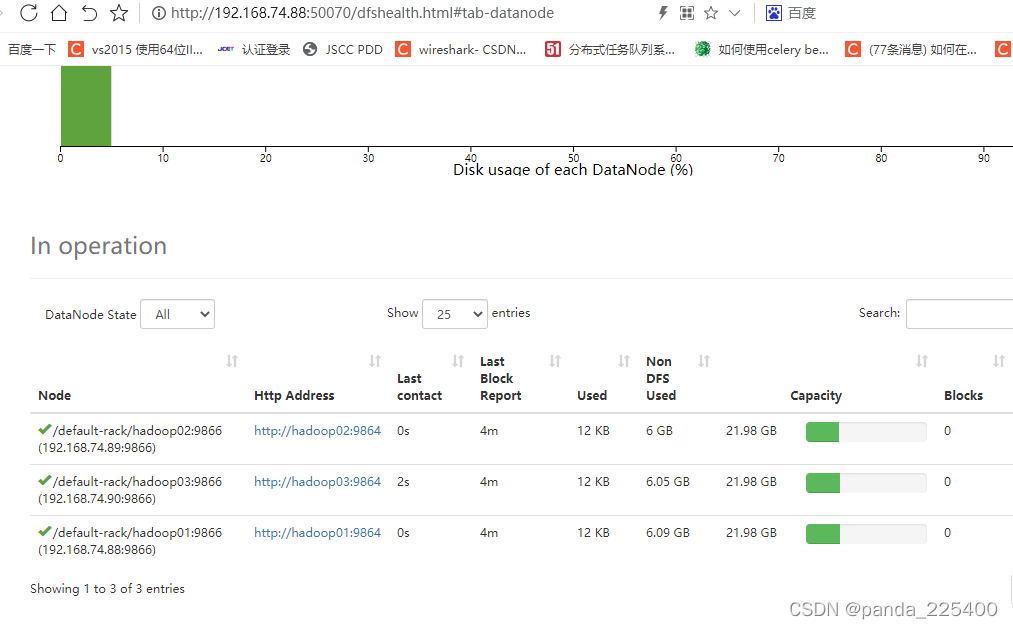1013x629 pixels.
Task: Click hadoop03 capacity progress bar
Action: (866, 483)
